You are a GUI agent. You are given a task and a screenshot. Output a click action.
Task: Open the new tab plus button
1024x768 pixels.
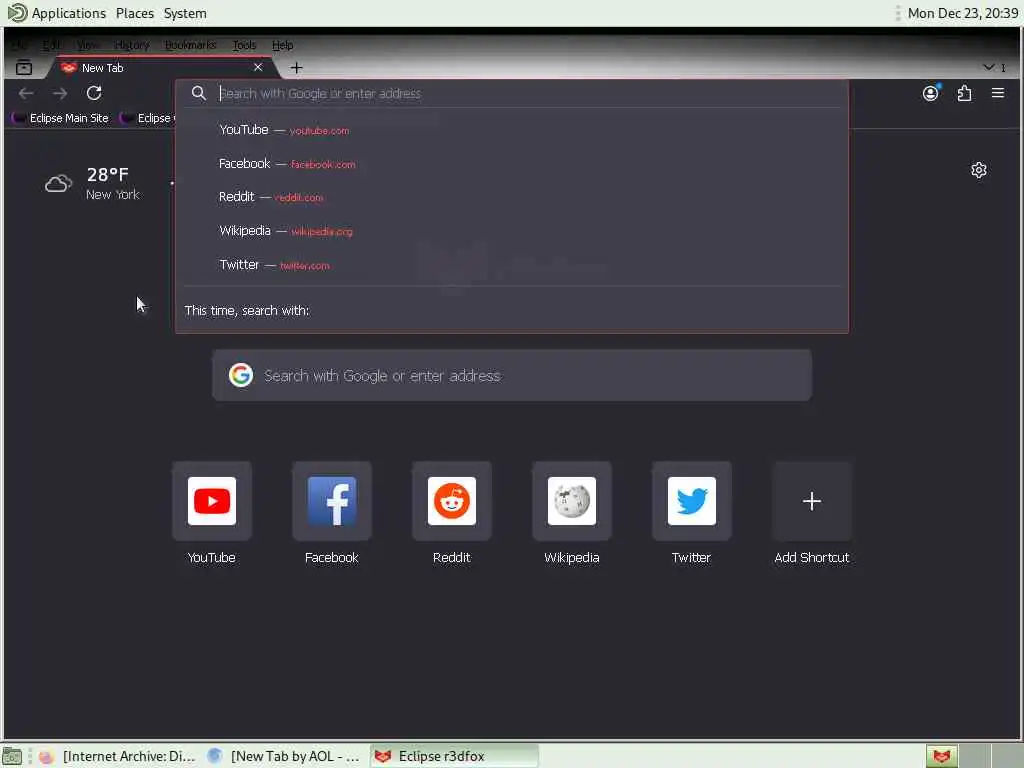tap(296, 67)
